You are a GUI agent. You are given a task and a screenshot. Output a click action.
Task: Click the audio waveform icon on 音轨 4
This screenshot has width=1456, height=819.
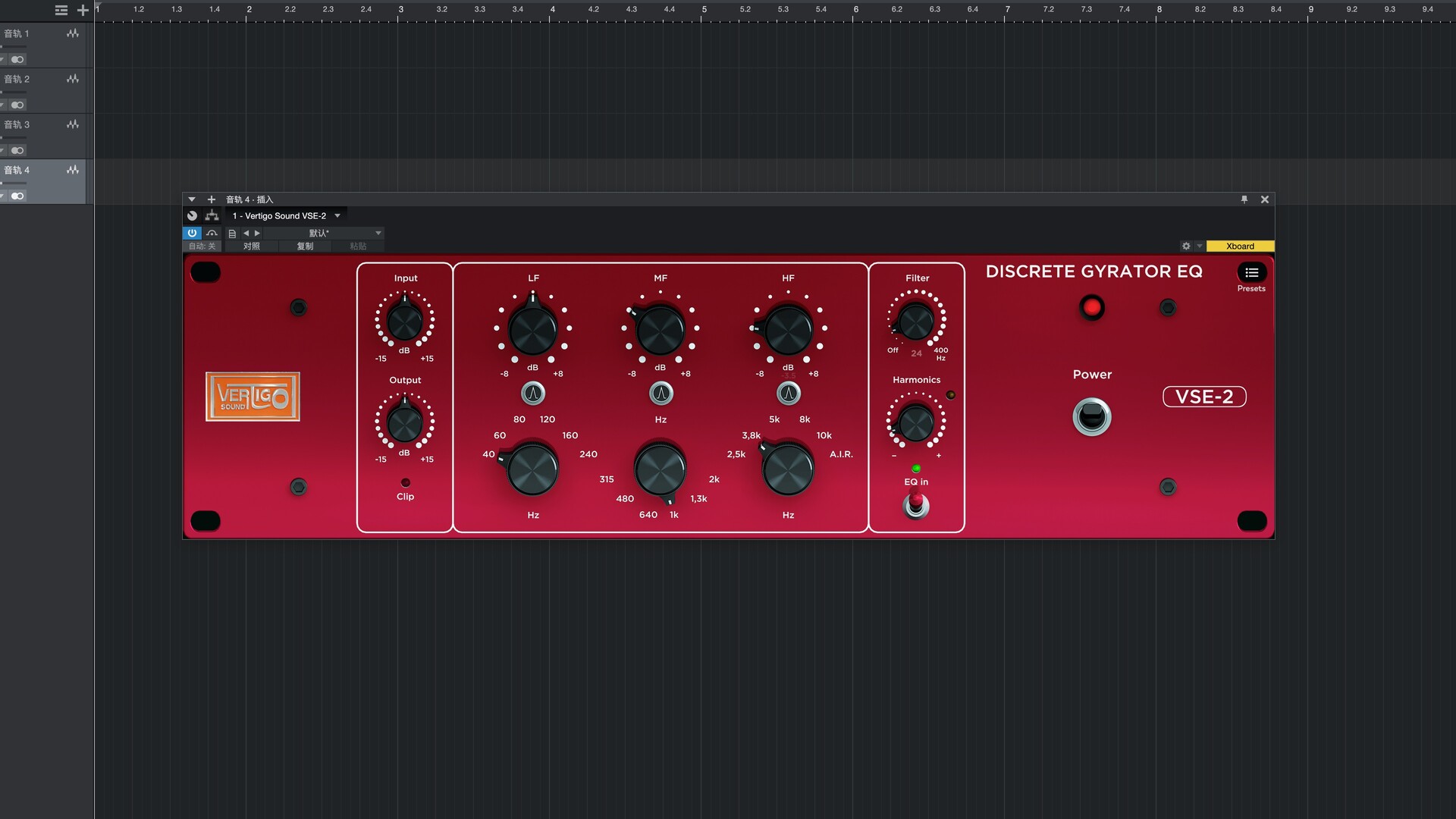[x=73, y=170]
